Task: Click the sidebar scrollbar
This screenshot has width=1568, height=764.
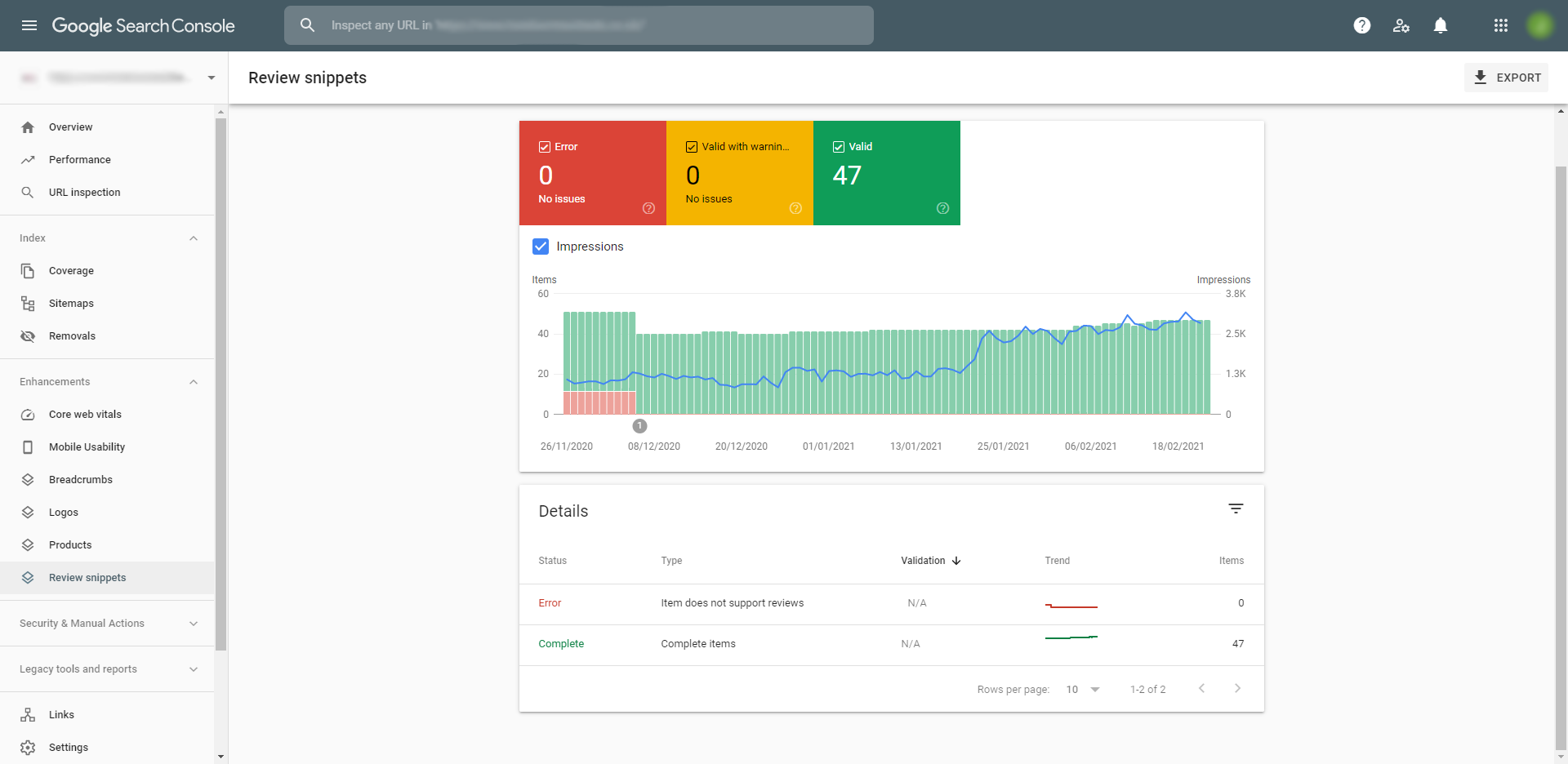Action: coord(220,384)
